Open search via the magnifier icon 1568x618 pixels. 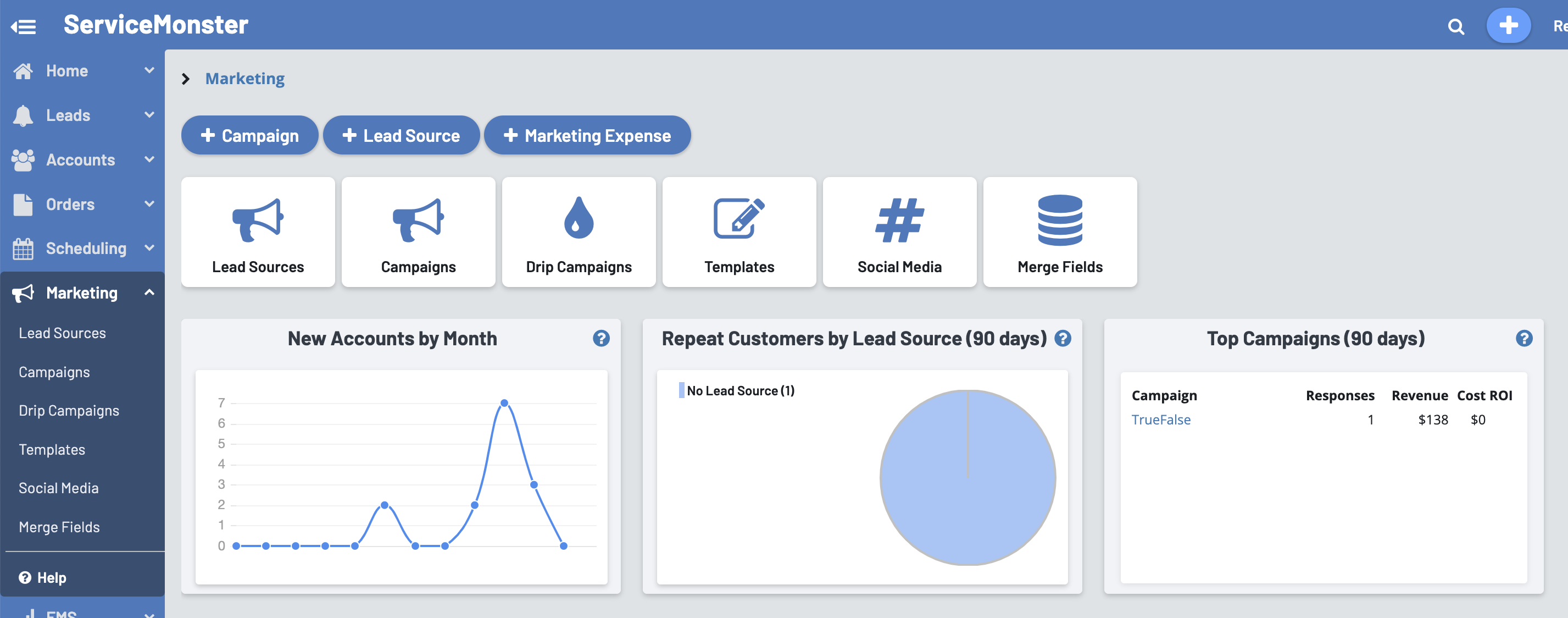[1455, 27]
